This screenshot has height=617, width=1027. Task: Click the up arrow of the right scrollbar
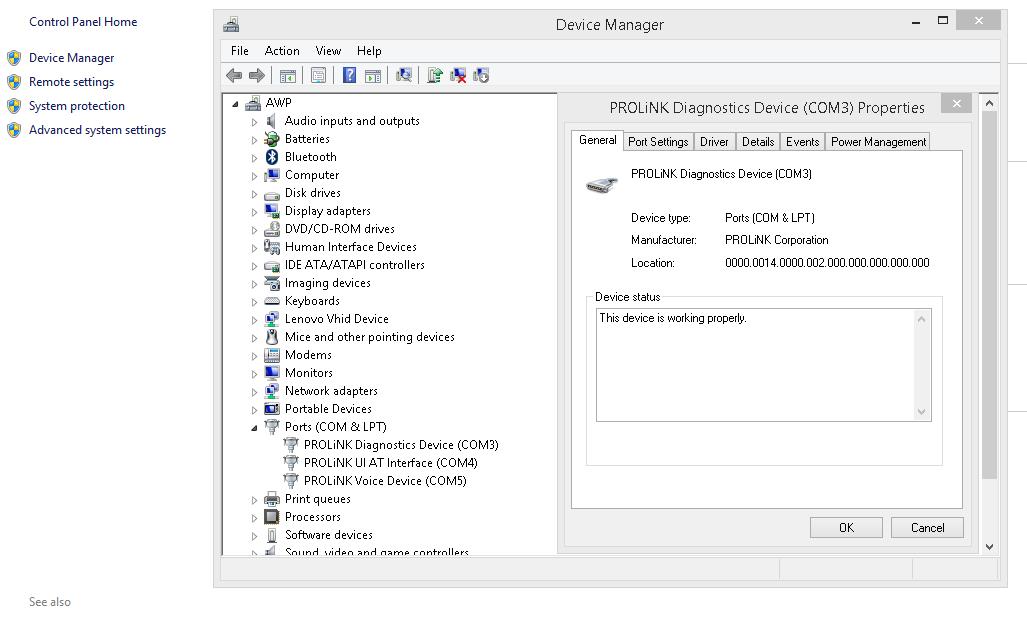click(989, 103)
